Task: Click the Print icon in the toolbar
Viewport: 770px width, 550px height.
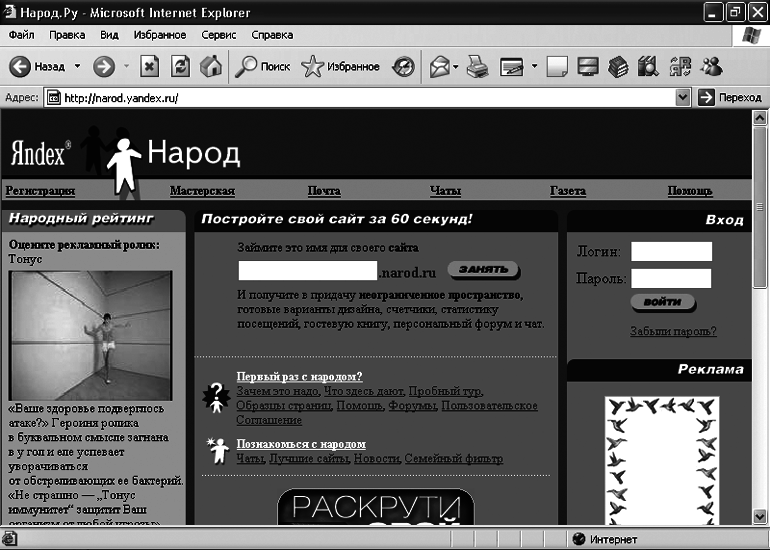Action: coord(478,67)
